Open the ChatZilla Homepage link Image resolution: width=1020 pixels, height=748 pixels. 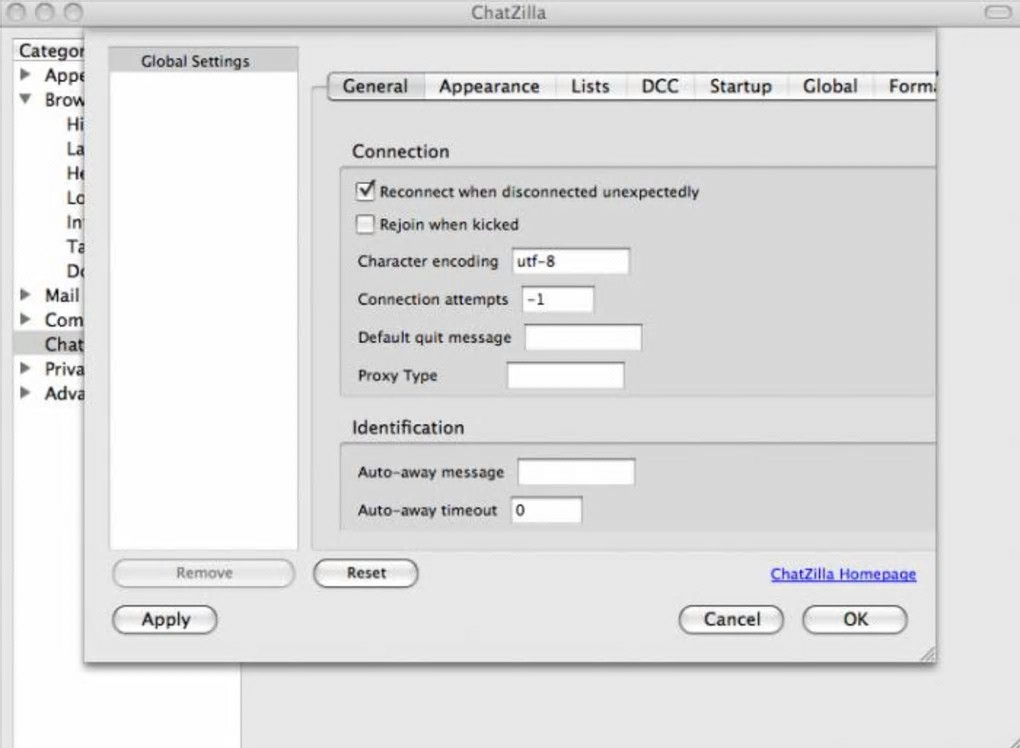(843, 574)
